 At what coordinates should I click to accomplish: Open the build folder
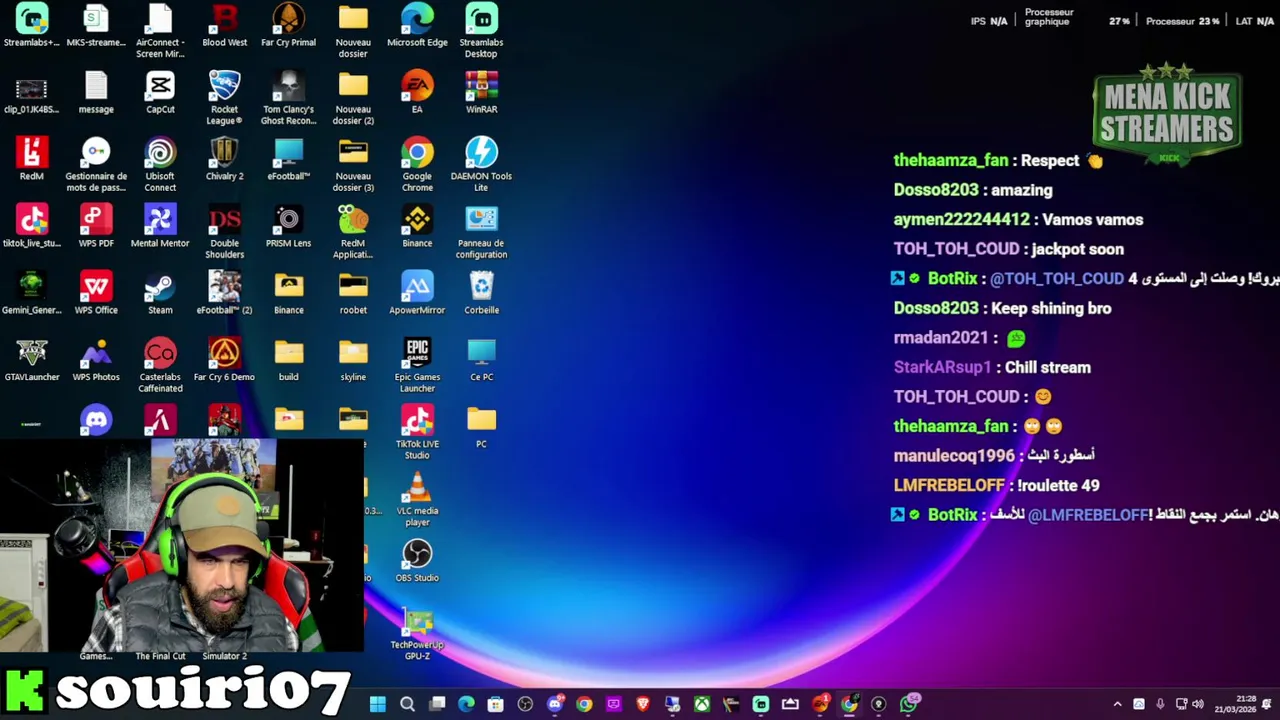coord(289,361)
